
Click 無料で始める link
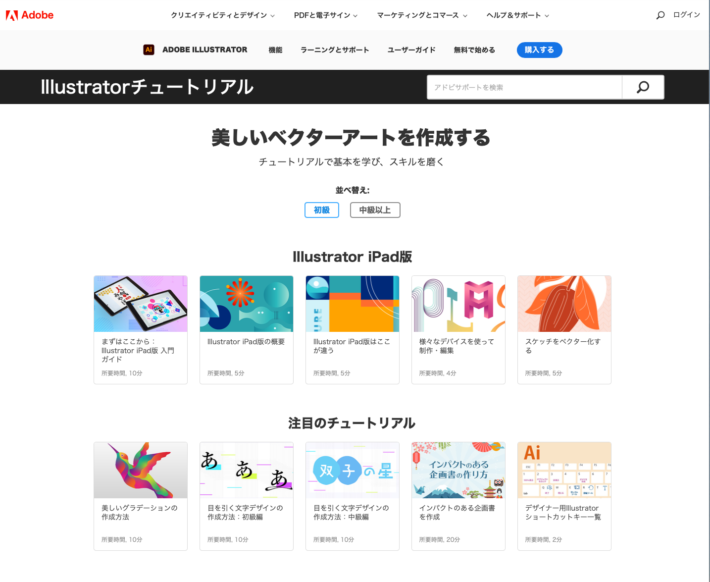click(474, 50)
